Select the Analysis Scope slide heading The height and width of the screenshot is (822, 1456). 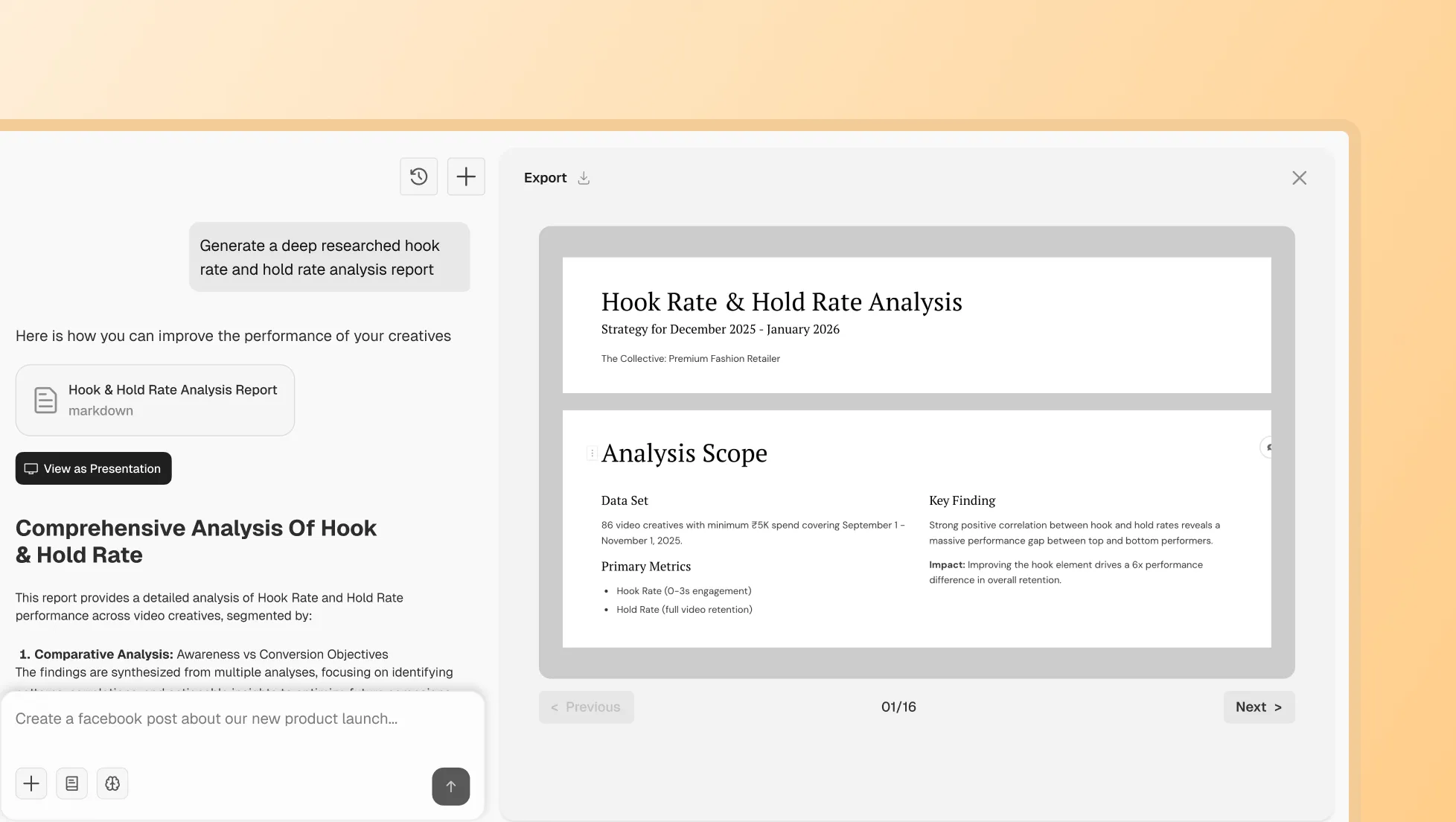click(684, 453)
